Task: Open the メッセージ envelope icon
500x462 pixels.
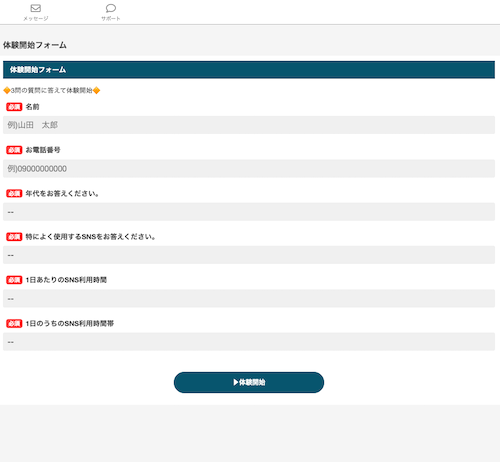Action: [36, 8]
